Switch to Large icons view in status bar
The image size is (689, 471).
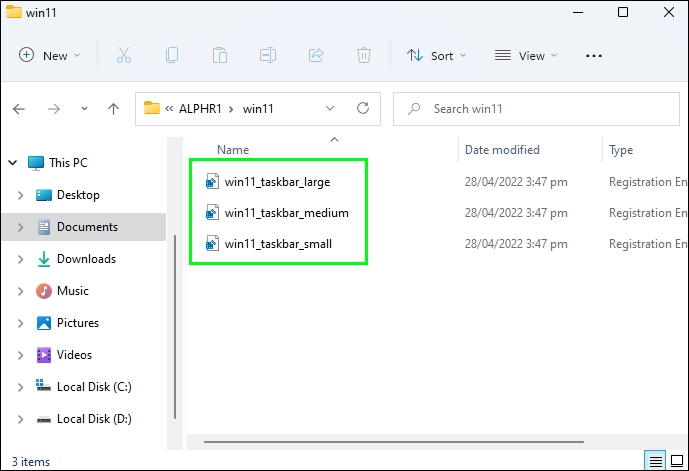click(x=677, y=461)
